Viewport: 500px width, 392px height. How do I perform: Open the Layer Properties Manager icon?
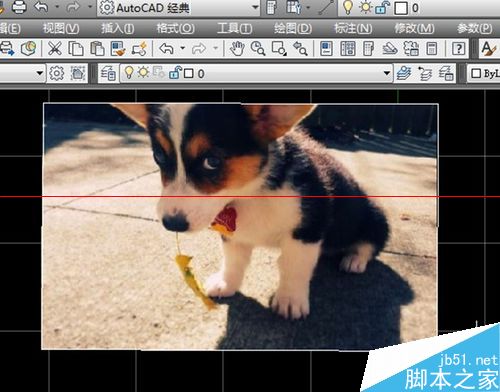pos(108,73)
